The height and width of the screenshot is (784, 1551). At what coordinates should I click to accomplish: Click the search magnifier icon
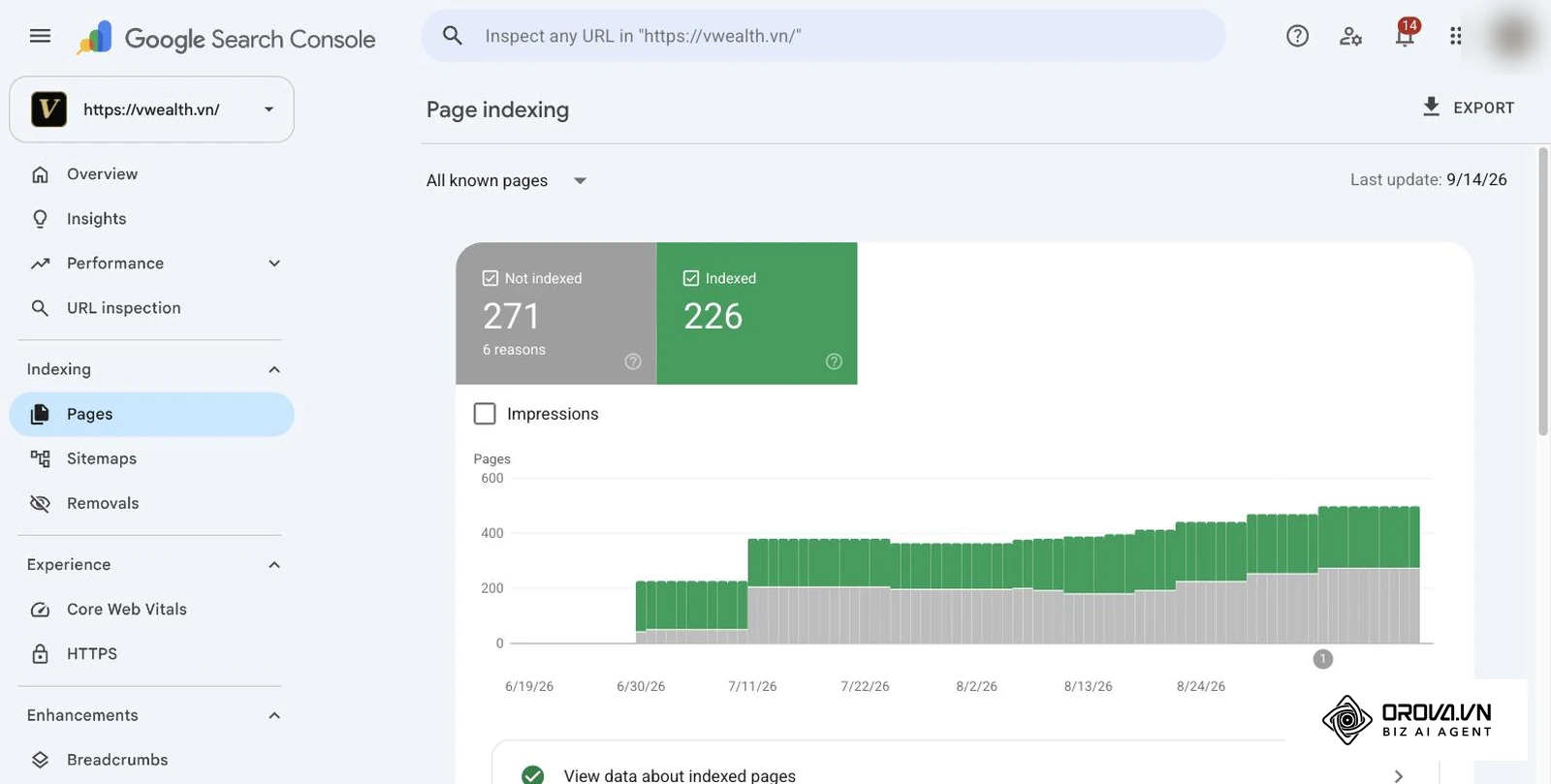[x=452, y=36]
